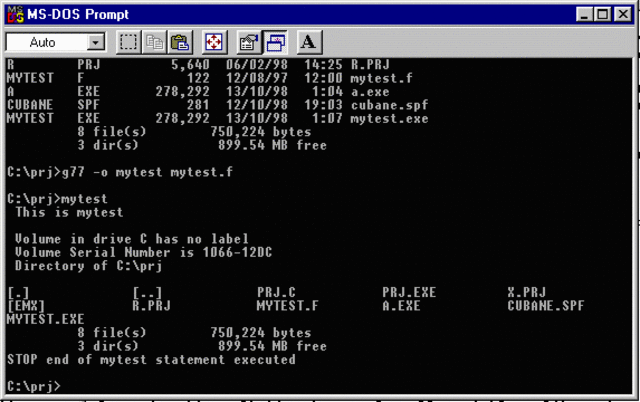
Task: Click the CUBANE.SPF entry in wide listing
Action: (x=546, y=306)
